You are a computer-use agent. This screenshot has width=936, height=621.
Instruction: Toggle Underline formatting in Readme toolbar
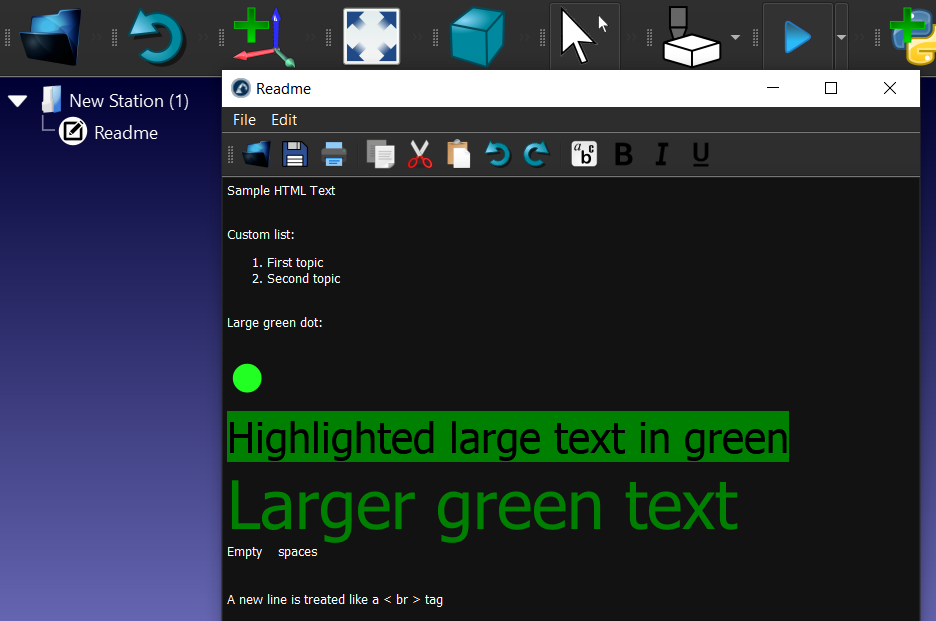point(700,154)
